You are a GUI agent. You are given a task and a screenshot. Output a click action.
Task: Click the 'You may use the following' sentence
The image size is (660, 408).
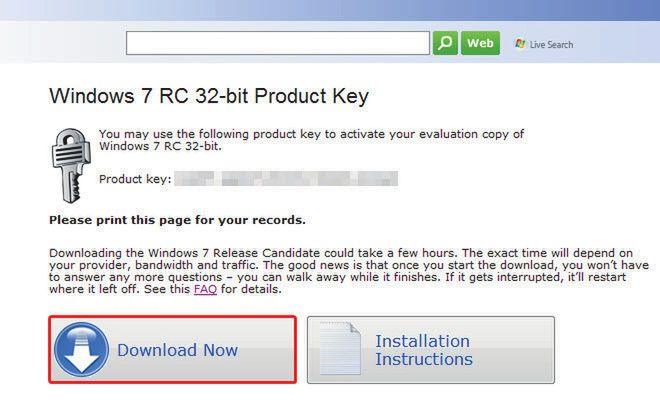(310, 134)
